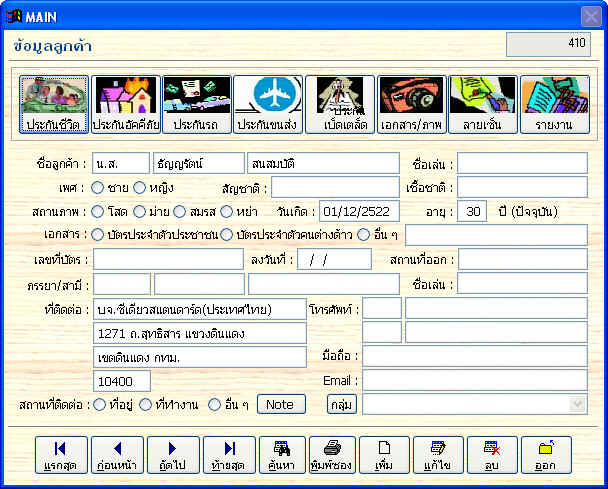608x489 pixels.
Task: Choose บัตรประจำตัวประชาชน document type option
Action: click(97, 235)
